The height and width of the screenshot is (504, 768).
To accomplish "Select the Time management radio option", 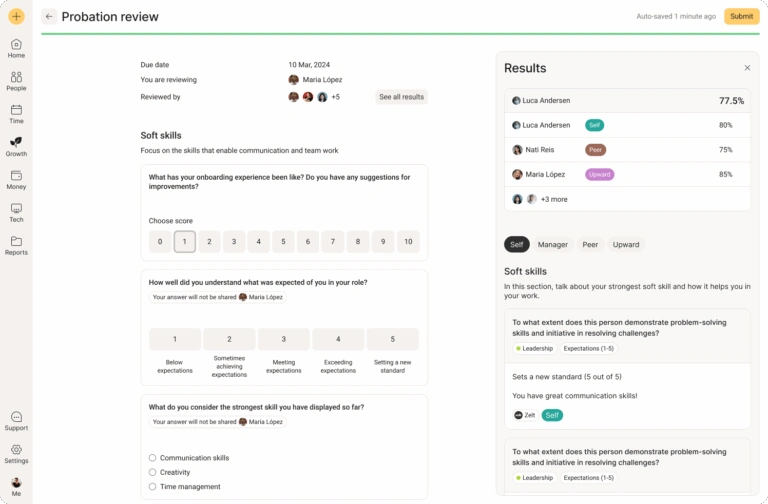I will pyautogui.click(x=152, y=486).
